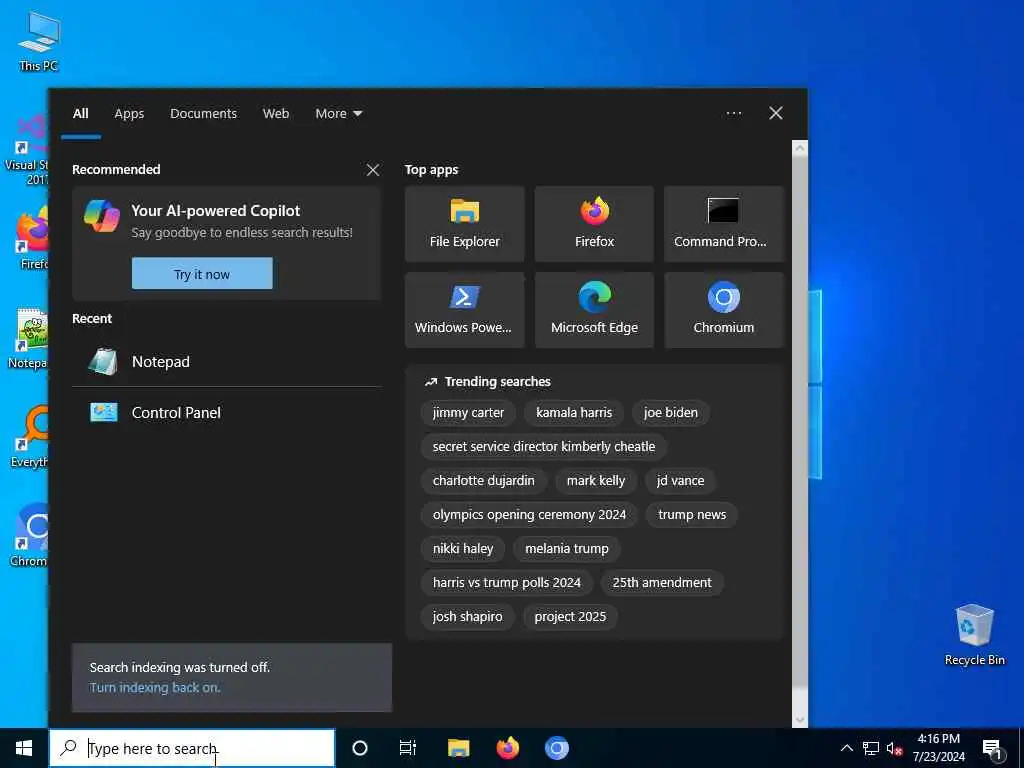Open Task View on the taskbar
The image size is (1024, 768).
pyautogui.click(x=408, y=748)
